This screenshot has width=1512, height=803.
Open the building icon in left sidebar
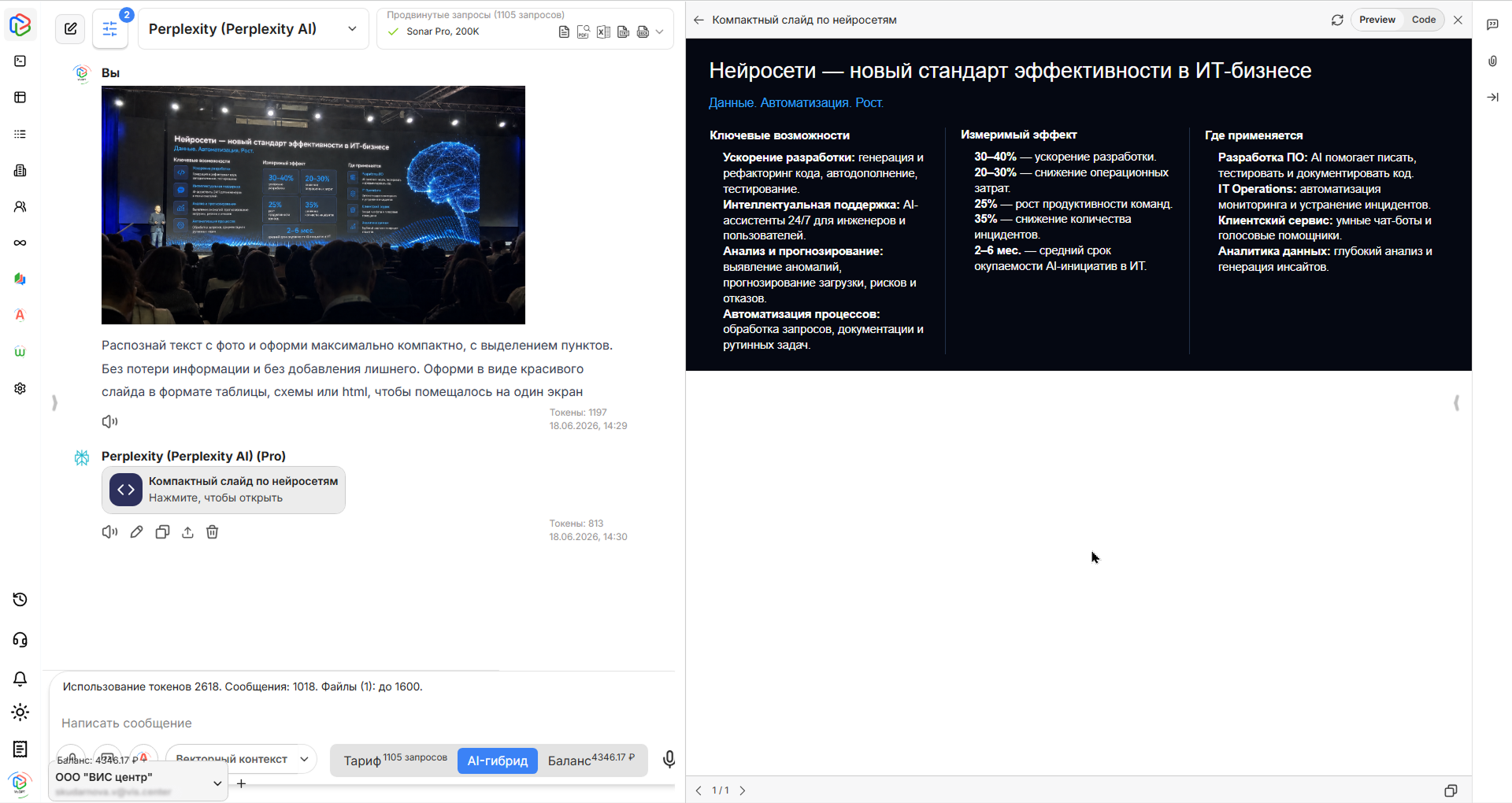[20, 170]
